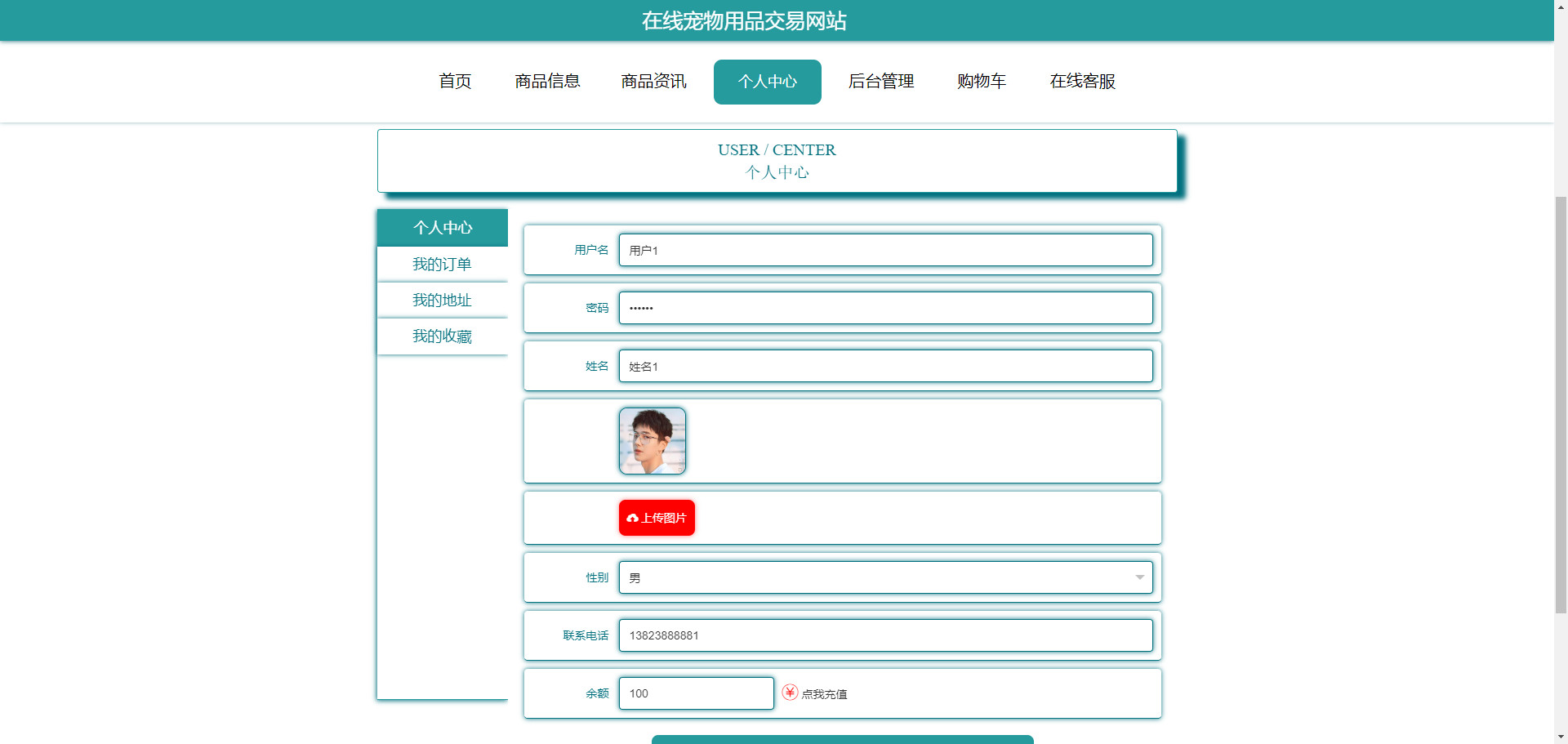Viewport: 1568px width, 744px height.
Task: Click the 用户名 input field
Action: (x=886, y=250)
